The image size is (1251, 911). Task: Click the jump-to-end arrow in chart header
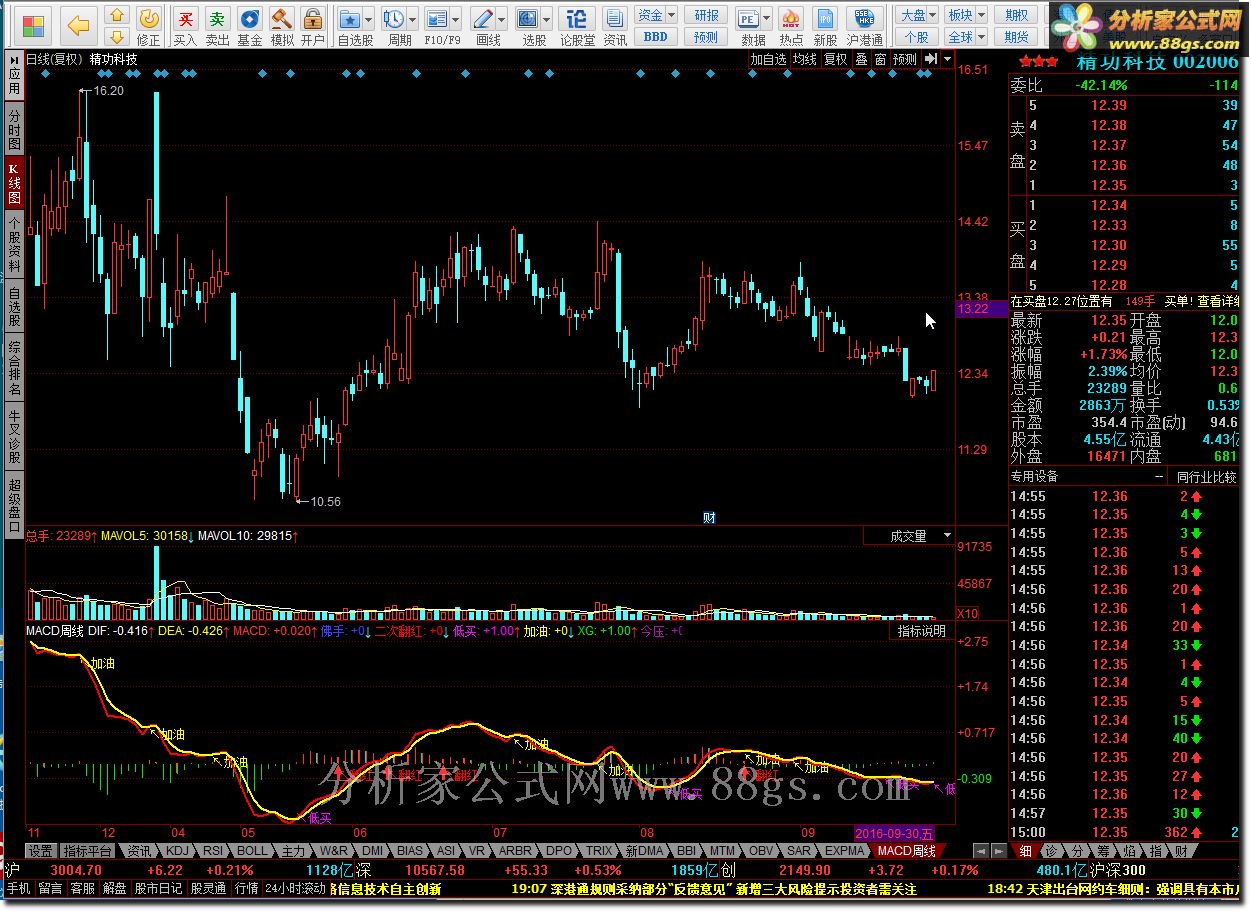930,59
